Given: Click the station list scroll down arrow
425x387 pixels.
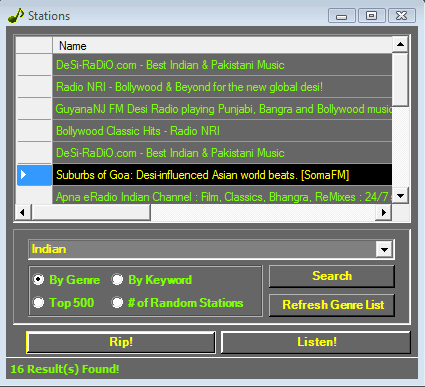Looking at the screenshot, I should [400, 196].
